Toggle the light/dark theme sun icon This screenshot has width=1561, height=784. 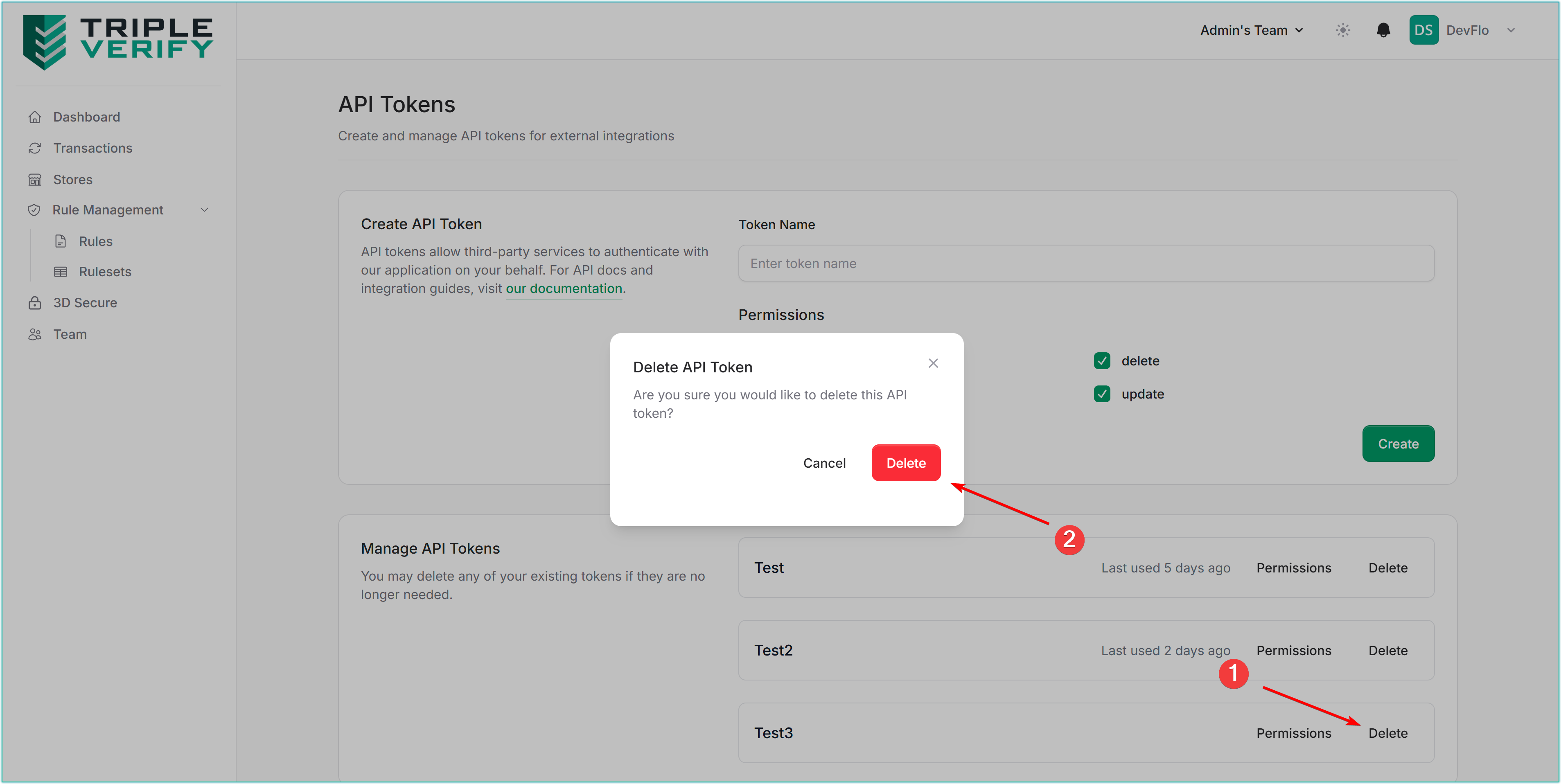1343,30
